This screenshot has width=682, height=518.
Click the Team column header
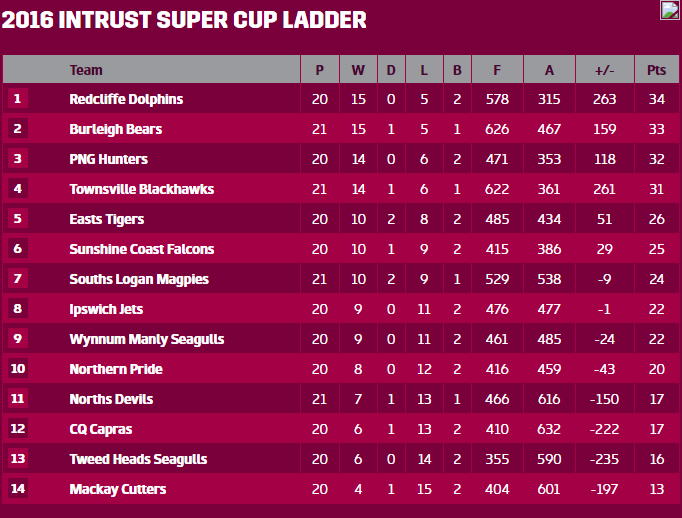86,70
